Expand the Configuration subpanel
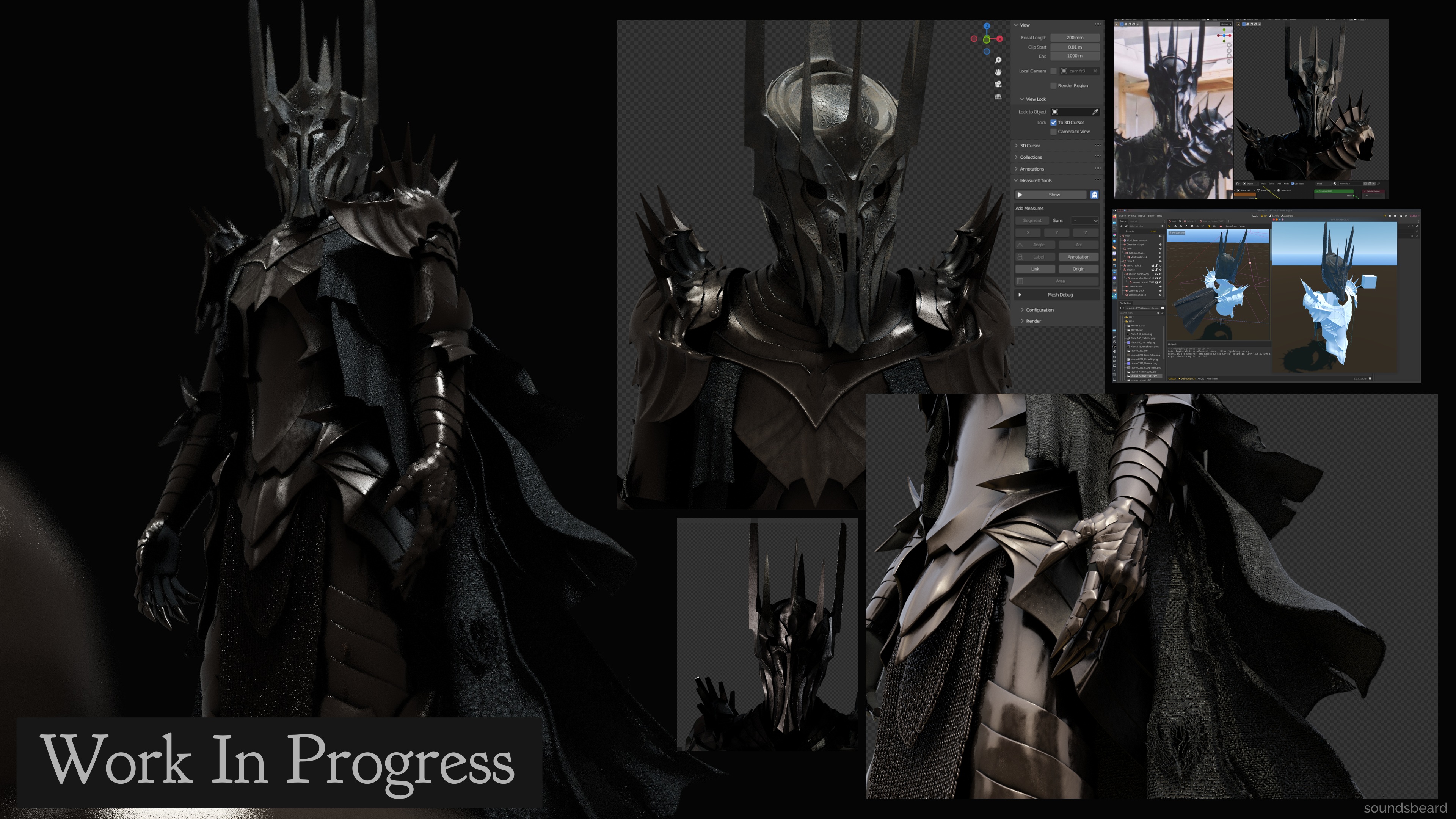Image resolution: width=1456 pixels, height=819 pixels. pyautogui.click(x=1022, y=310)
